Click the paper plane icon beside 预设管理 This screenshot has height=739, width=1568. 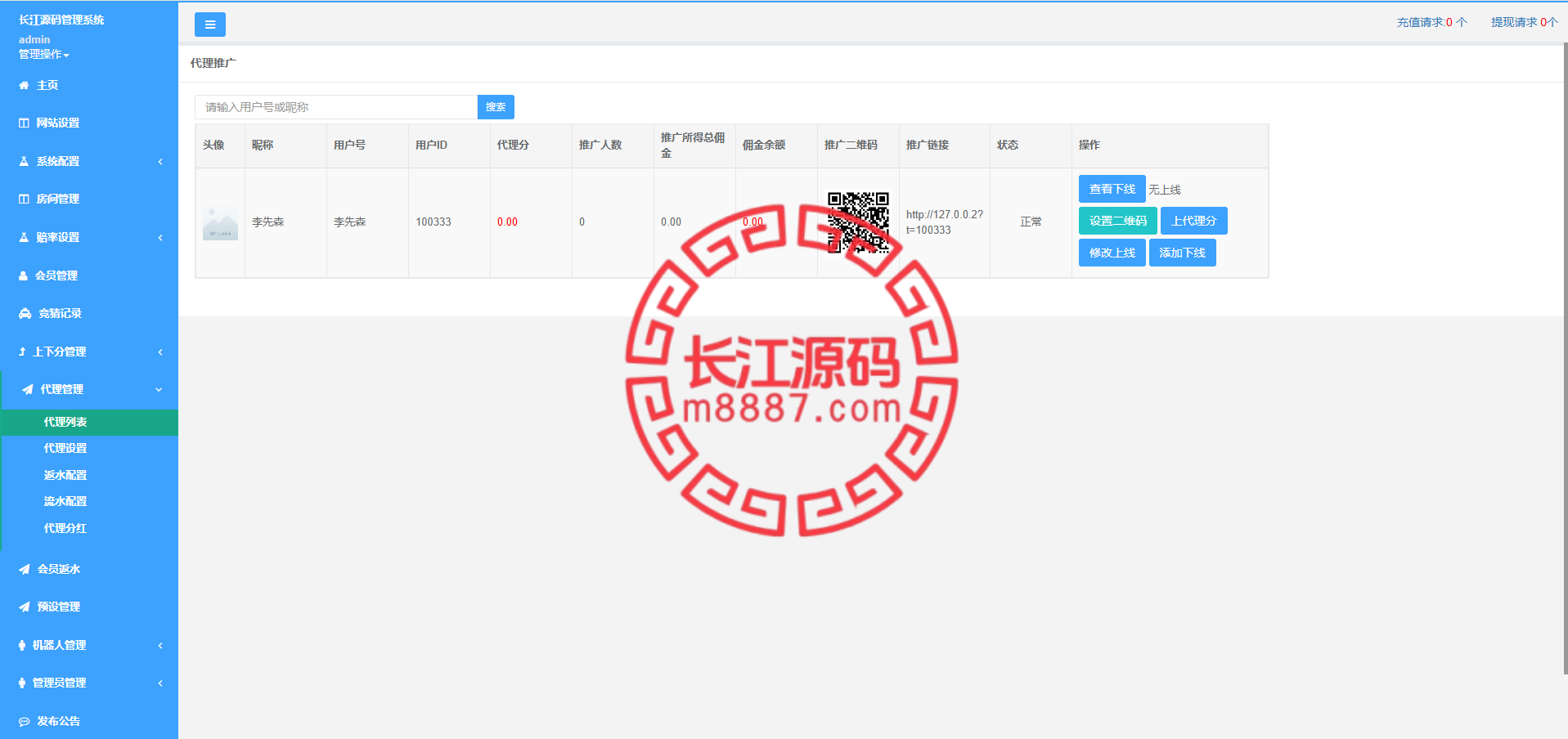[25, 607]
